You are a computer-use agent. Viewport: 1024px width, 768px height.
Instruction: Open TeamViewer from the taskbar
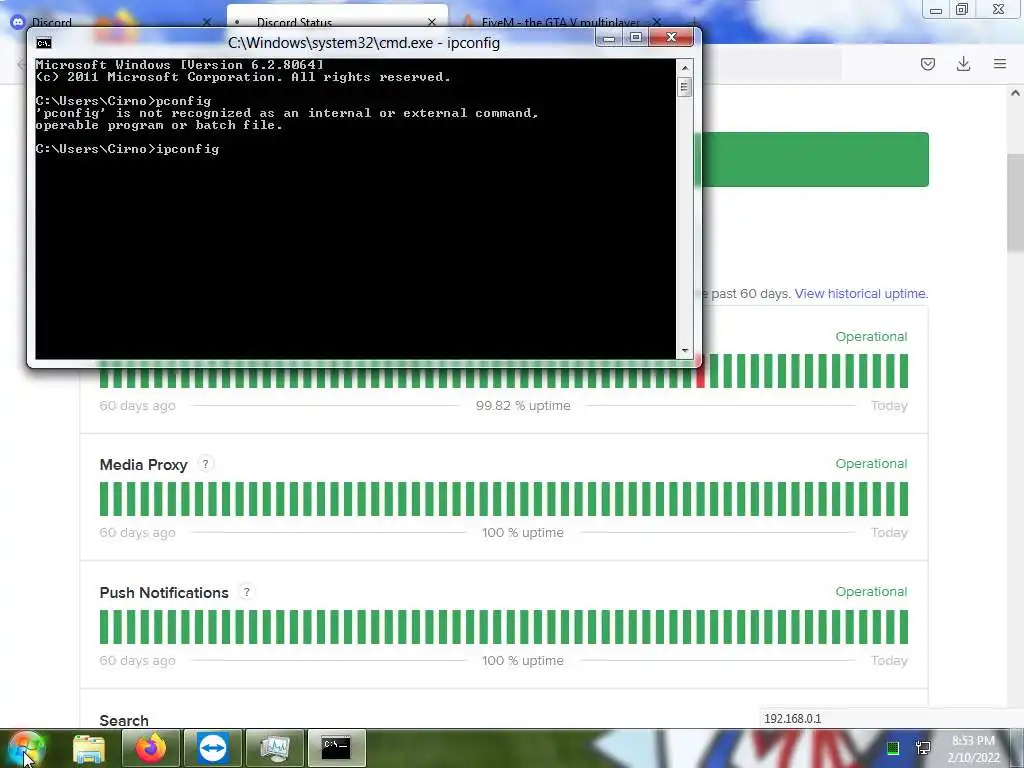click(x=212, y=748)
